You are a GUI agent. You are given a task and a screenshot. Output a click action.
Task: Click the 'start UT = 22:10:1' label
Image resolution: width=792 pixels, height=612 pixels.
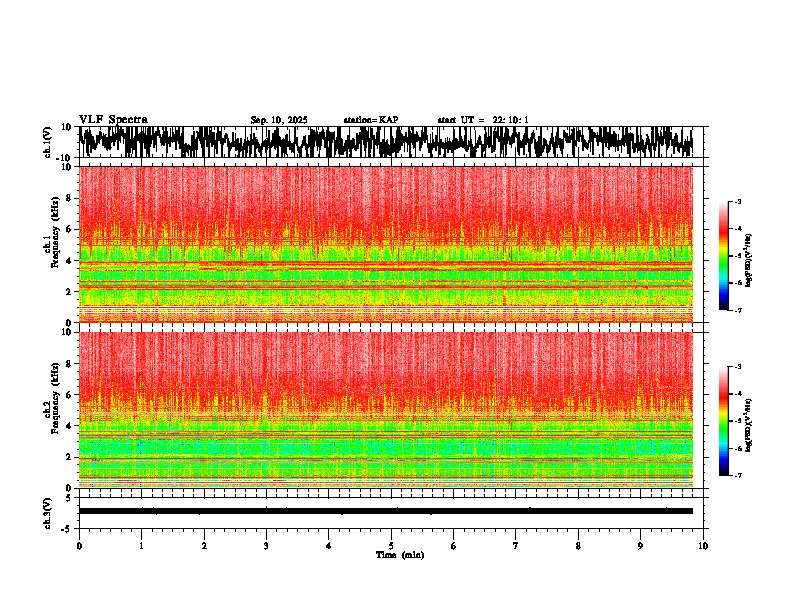pos(483,120)
